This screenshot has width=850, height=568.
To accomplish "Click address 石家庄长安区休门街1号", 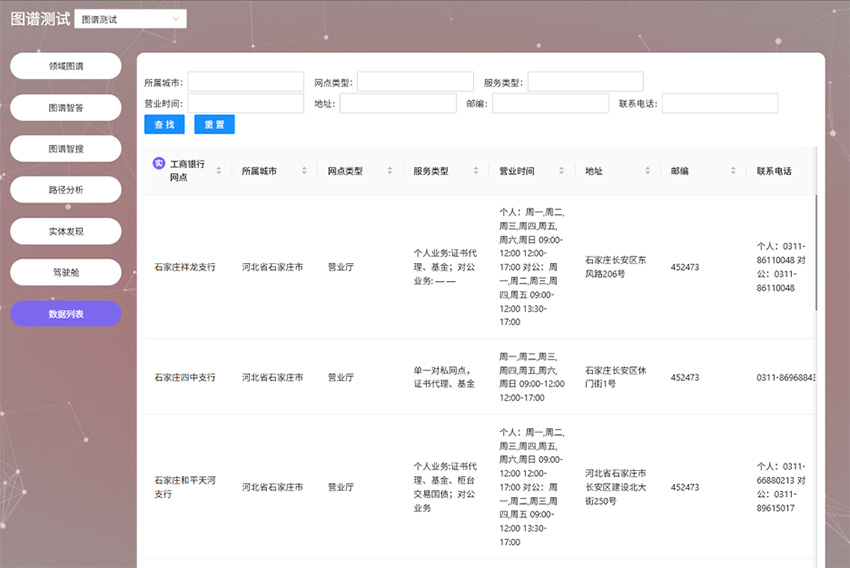I will point(615,377).
